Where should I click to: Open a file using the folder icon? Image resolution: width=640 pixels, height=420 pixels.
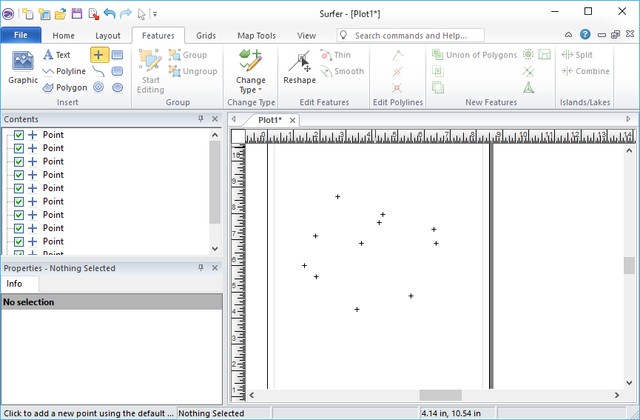(x=60, y=14)
